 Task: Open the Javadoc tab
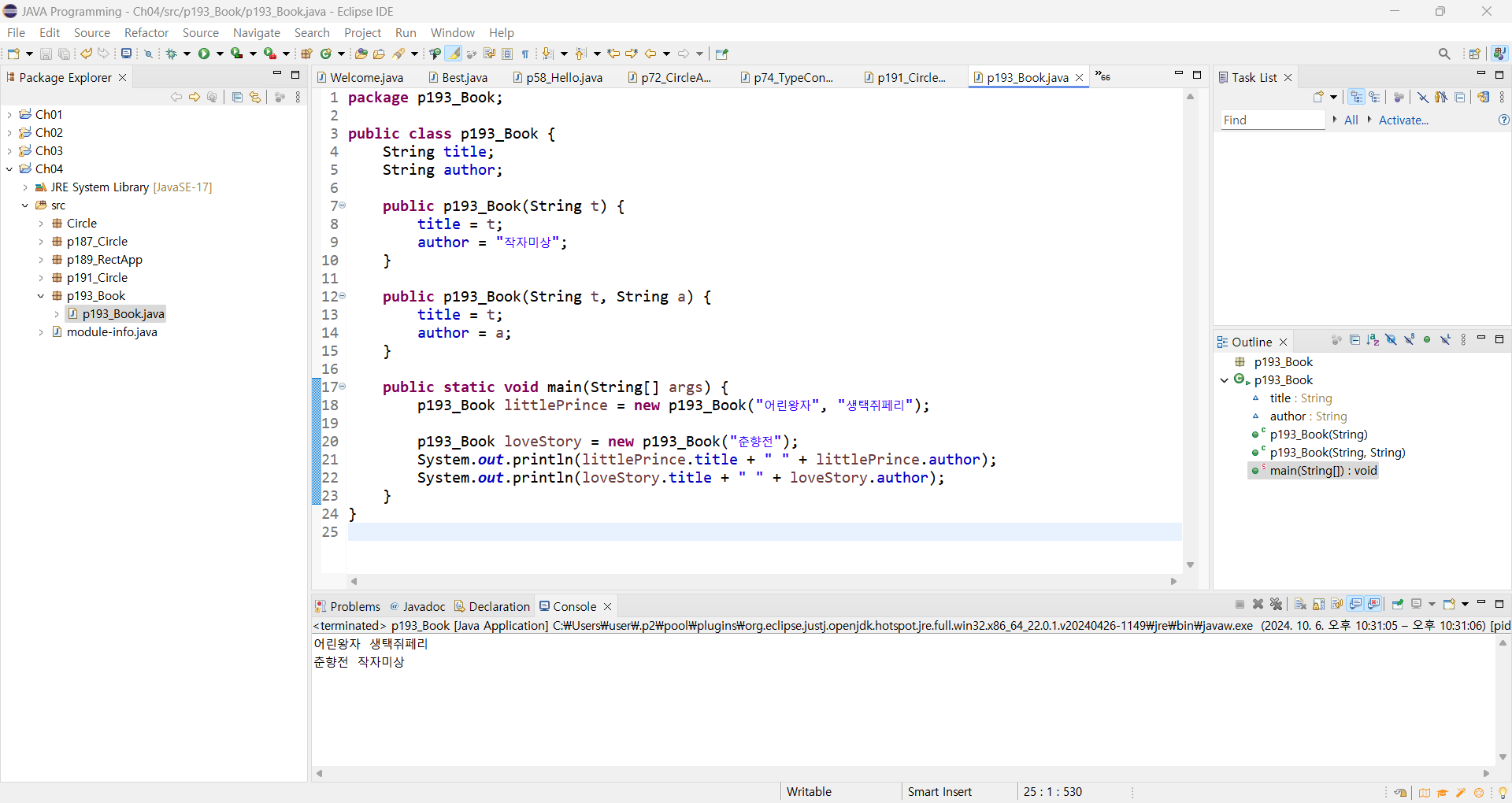(x=417, y=606)
